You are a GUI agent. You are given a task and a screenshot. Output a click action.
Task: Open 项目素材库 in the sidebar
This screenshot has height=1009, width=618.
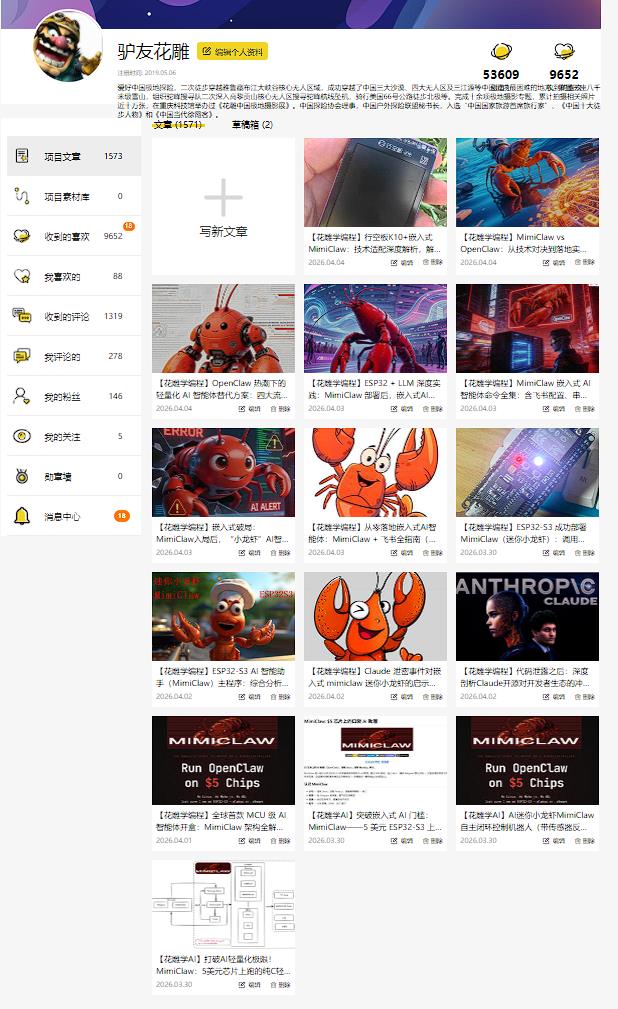(x=74, y=196)
